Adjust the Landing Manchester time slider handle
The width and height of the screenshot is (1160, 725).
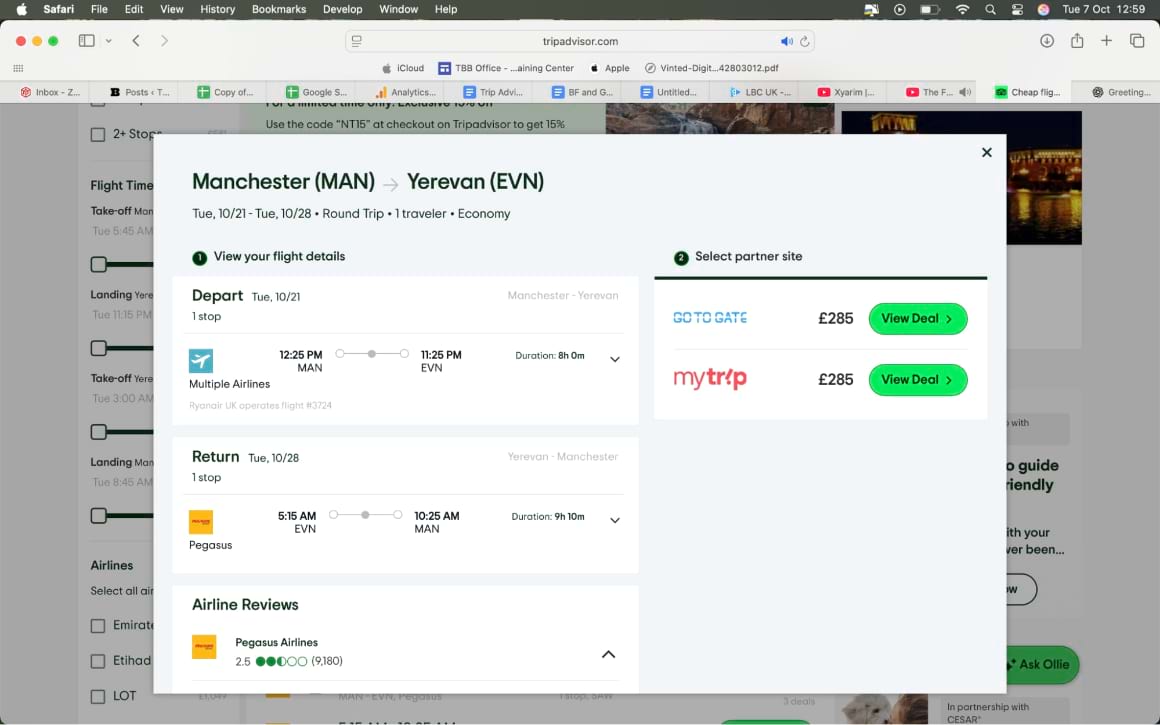[x=98, y=515]
